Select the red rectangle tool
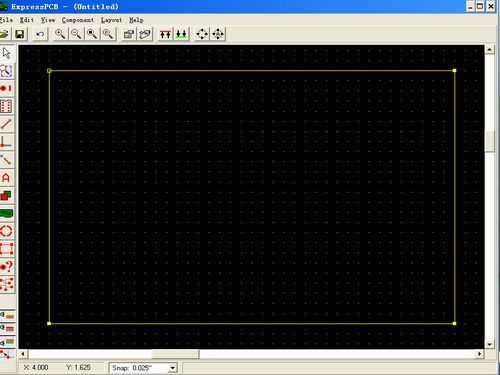 point(6,249)
